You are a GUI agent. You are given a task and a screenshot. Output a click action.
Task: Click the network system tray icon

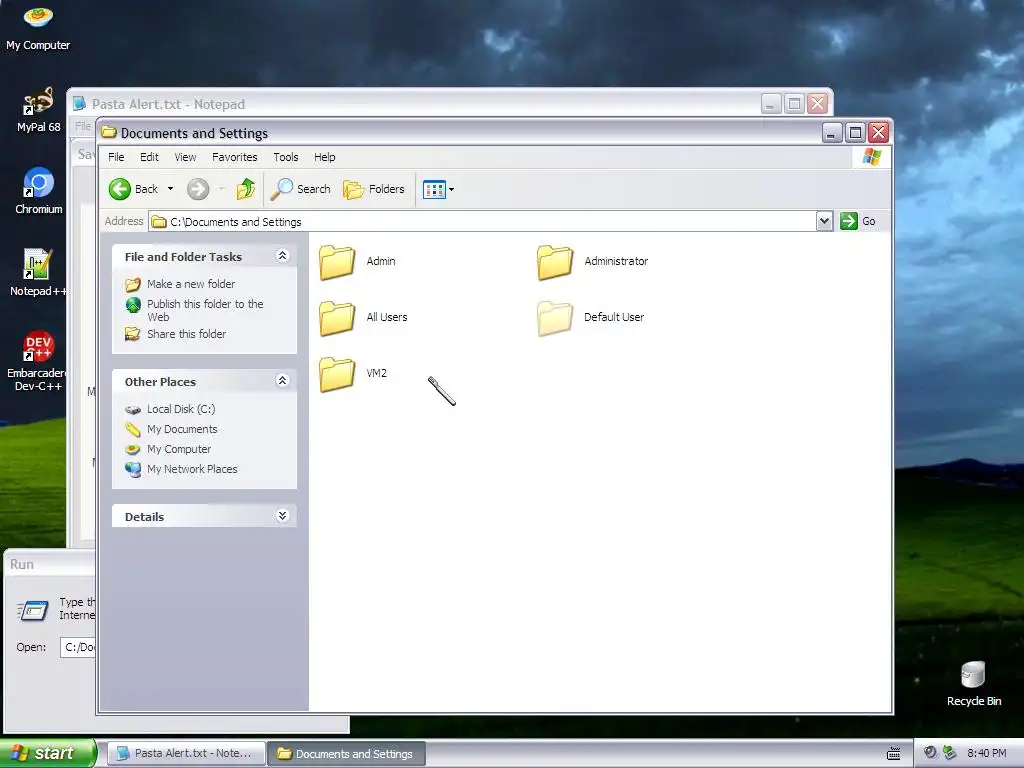pos(949,753)
